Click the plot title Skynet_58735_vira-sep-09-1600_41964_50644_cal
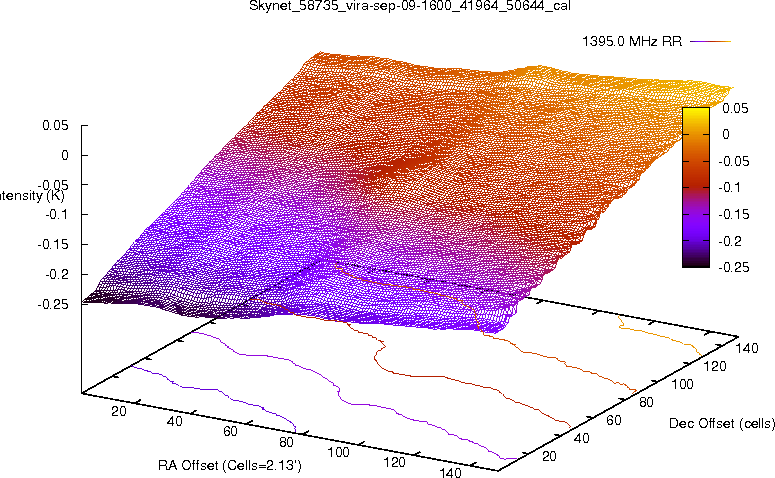The image size is (775, 478). click(x=410, y=6)
